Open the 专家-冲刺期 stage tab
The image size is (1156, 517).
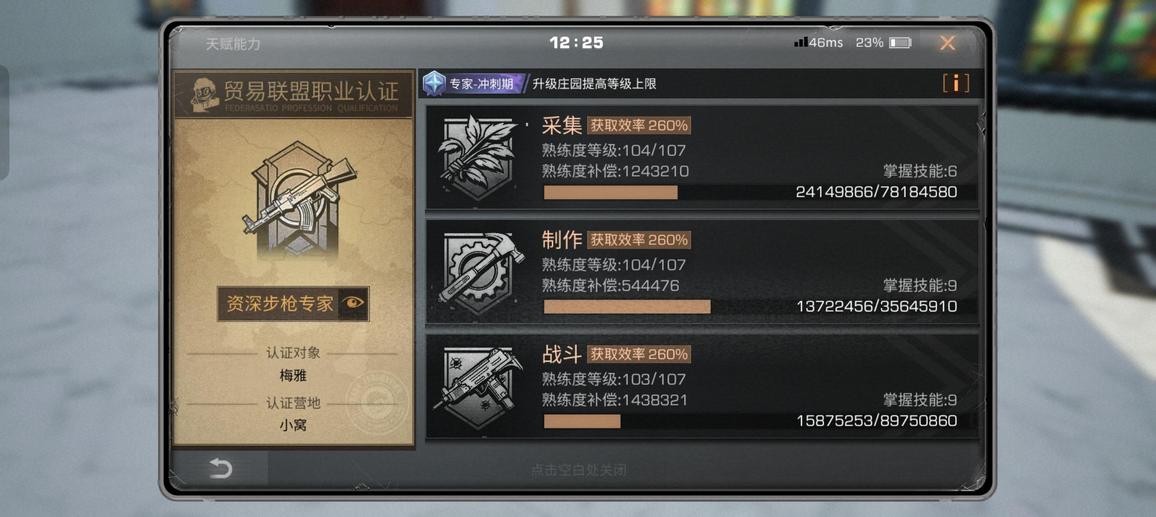[x=475, y=83]
